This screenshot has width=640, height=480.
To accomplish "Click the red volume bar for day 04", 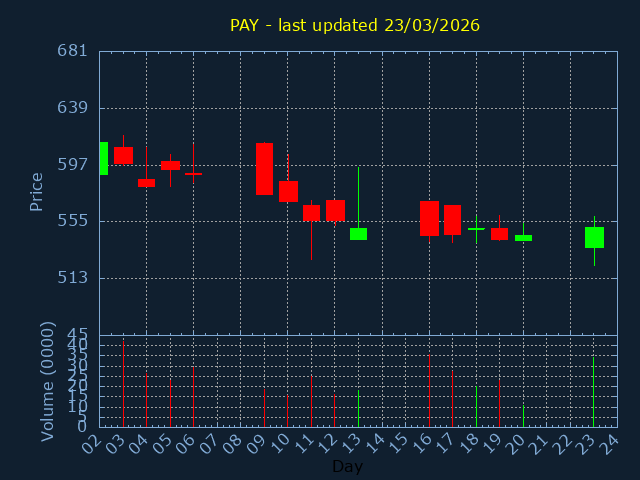I will 146,400.
